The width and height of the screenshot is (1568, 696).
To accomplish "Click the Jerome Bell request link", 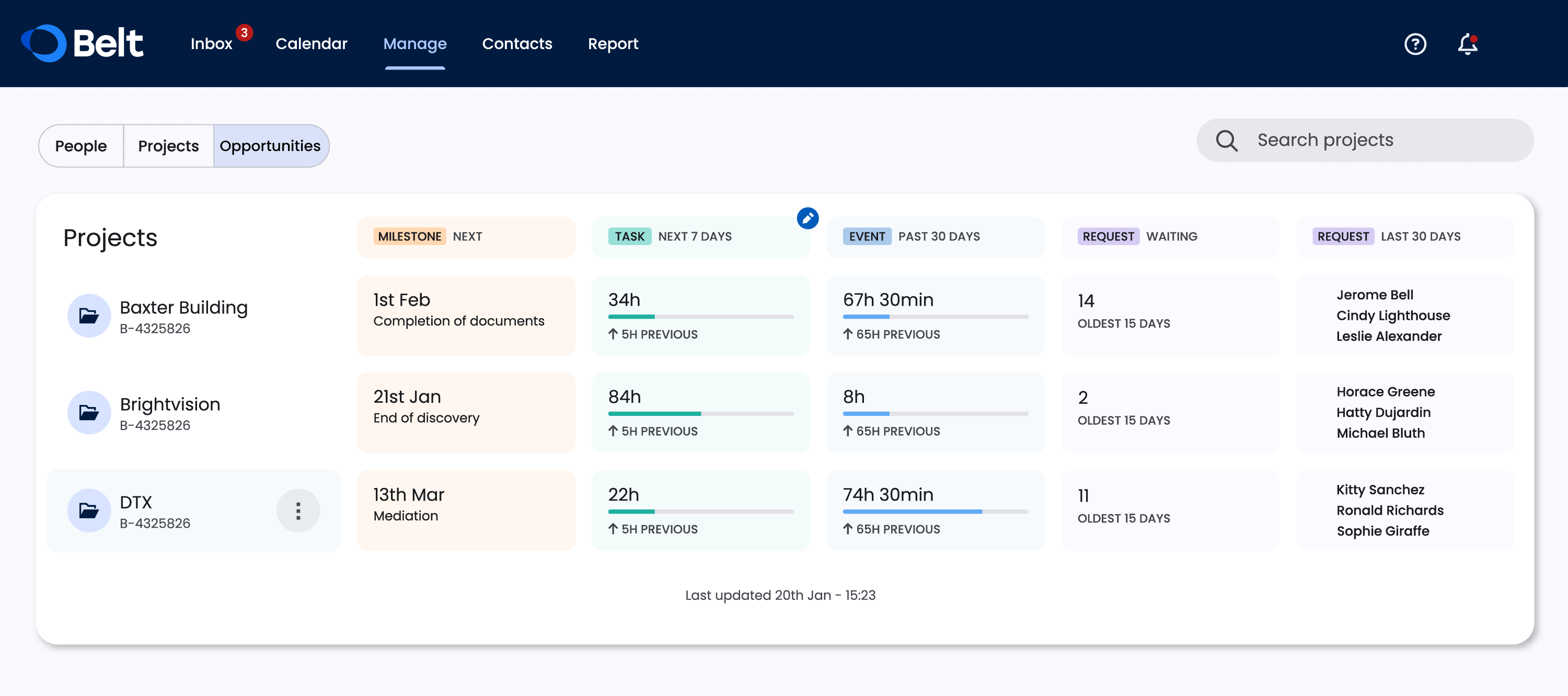I will pos(1375,295).
